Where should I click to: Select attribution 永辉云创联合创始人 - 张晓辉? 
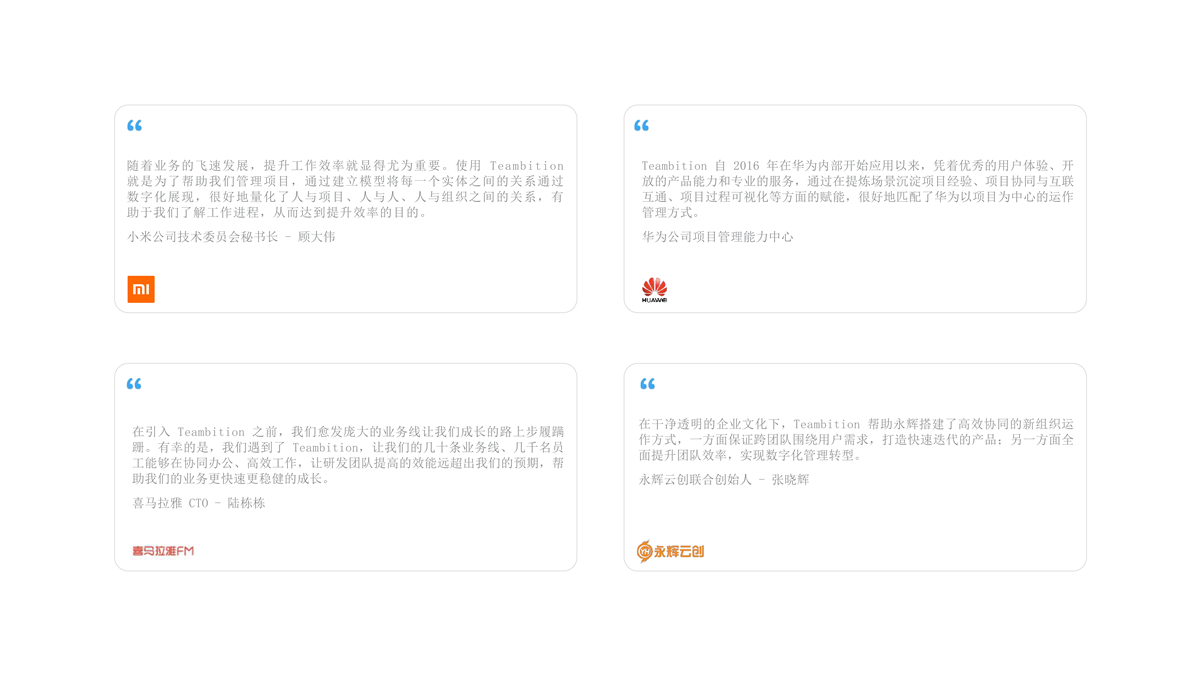pos(724,480)
